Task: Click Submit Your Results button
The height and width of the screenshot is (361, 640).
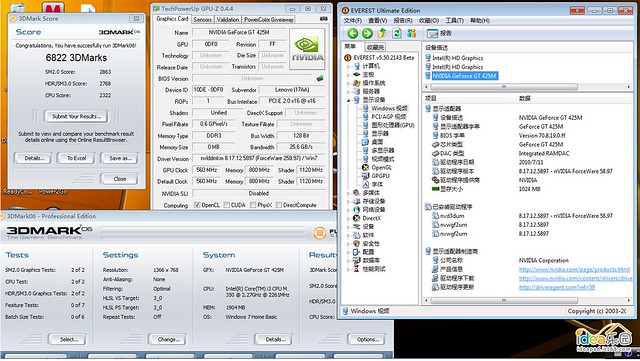Action: pos(76,116)
